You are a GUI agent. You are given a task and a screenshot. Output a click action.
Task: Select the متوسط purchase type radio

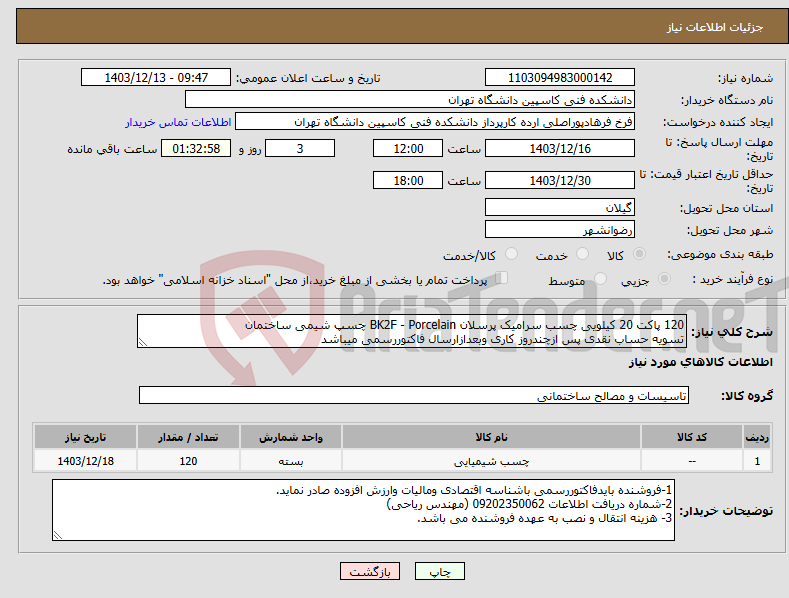click(600, 279)
